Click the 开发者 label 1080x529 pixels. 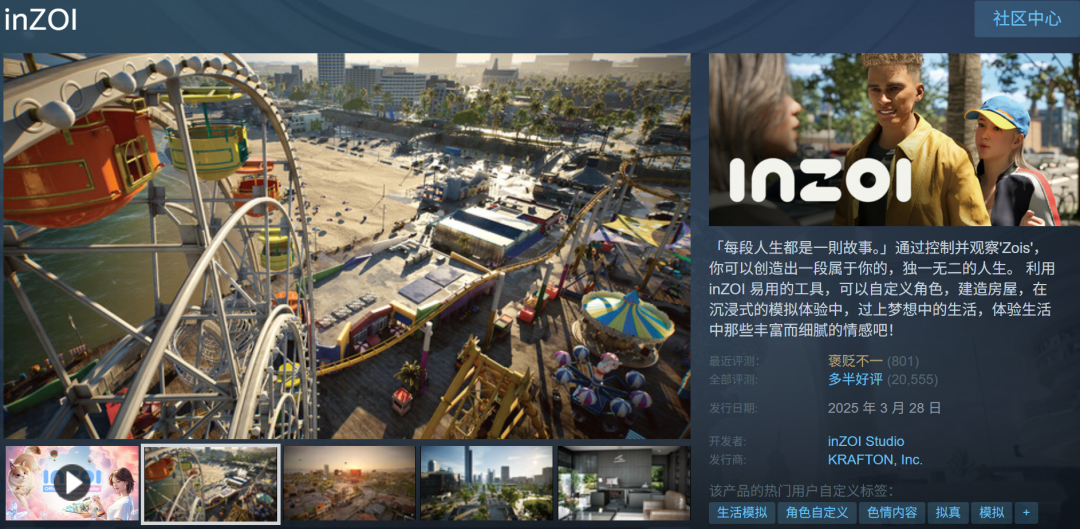tap(728, 442)
